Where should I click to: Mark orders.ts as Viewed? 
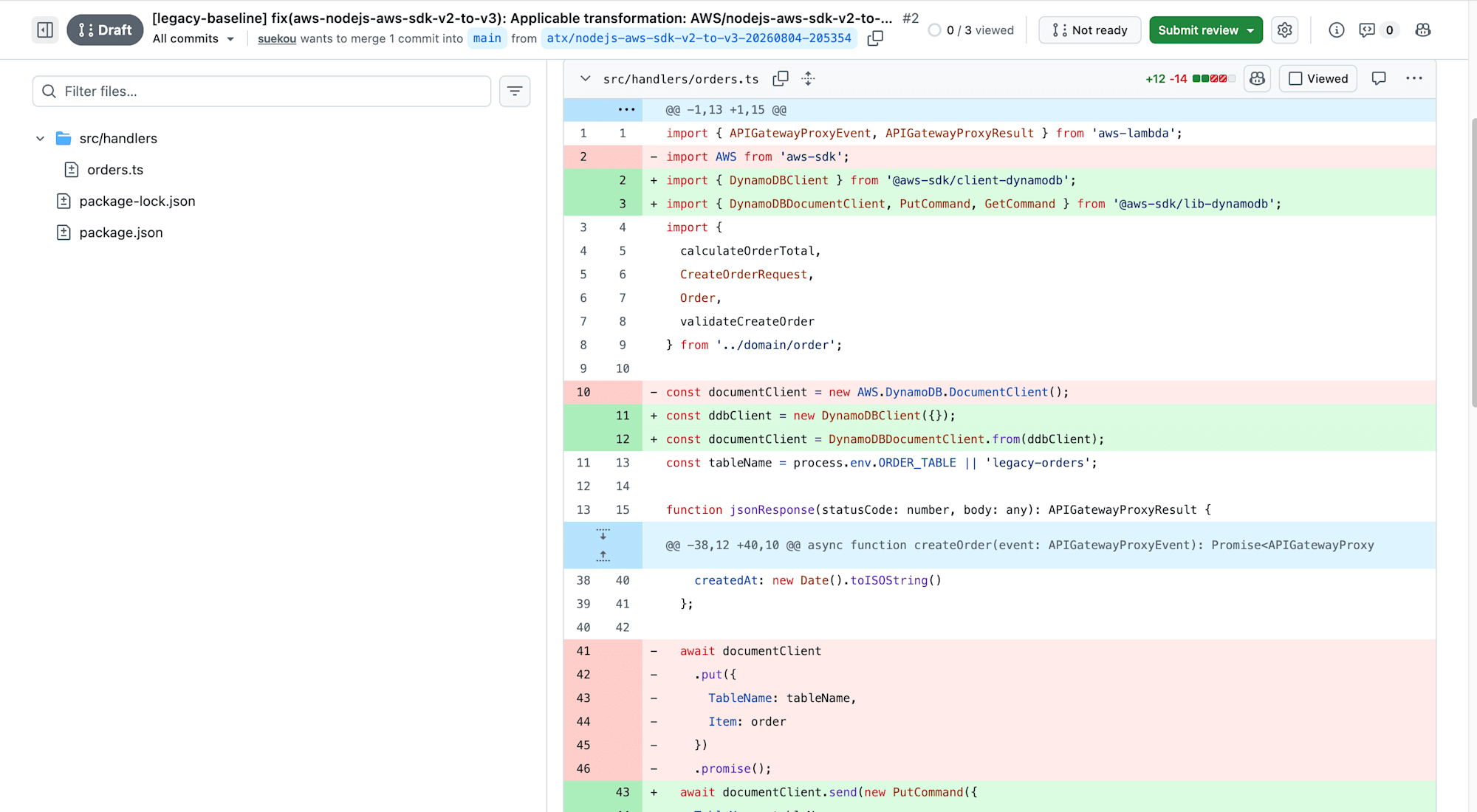coord(1318,78)
